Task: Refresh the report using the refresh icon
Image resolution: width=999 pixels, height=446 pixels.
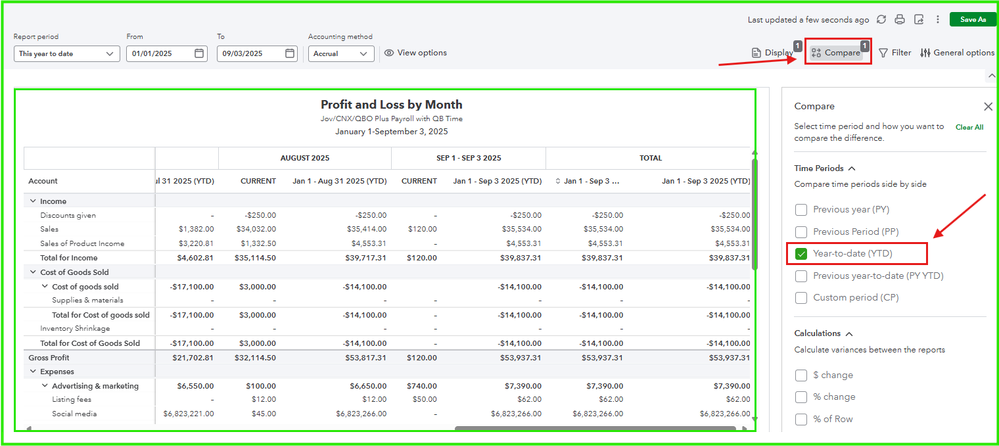Action: (x=881, y=20)
